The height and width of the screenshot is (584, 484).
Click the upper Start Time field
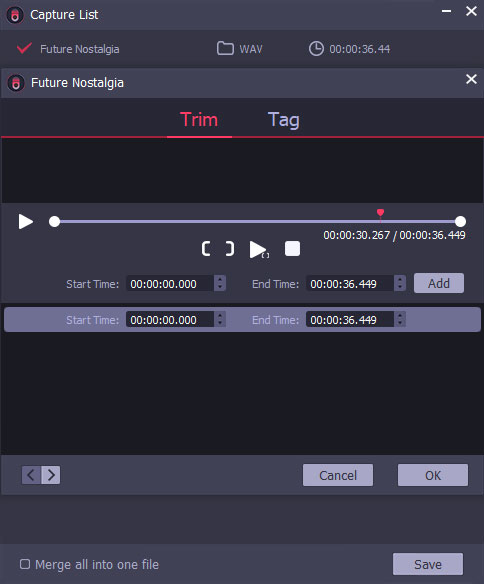coord(170,284)
